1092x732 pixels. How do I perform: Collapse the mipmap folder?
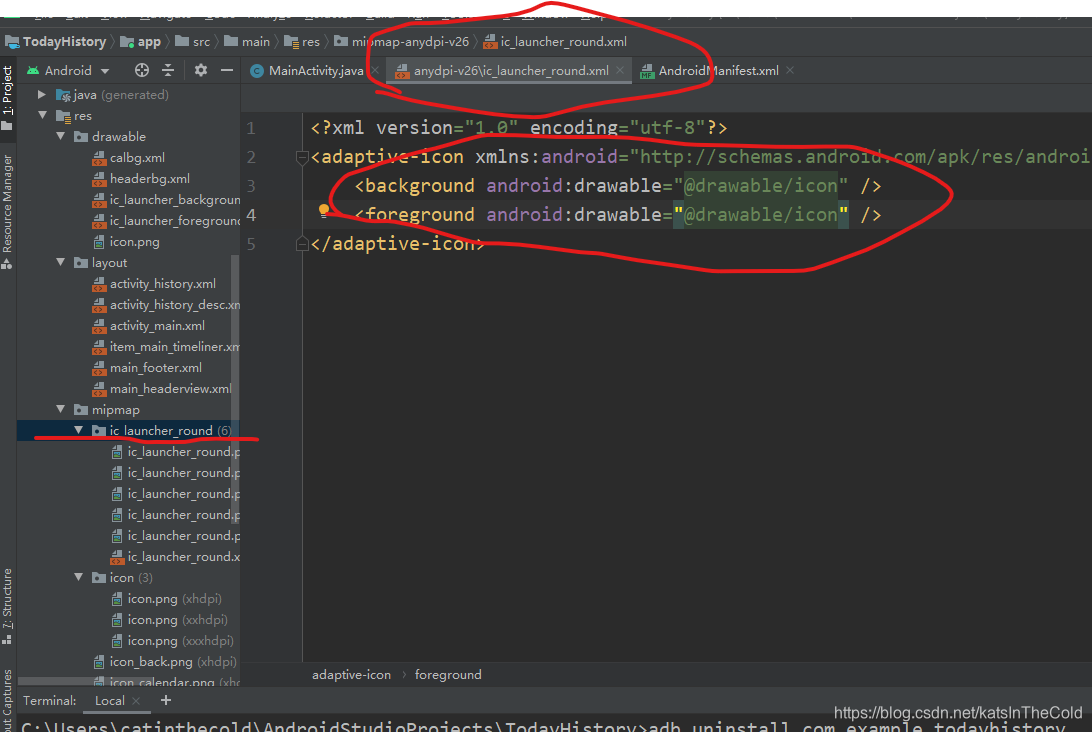pyautogui.click(x=61, y=409)
